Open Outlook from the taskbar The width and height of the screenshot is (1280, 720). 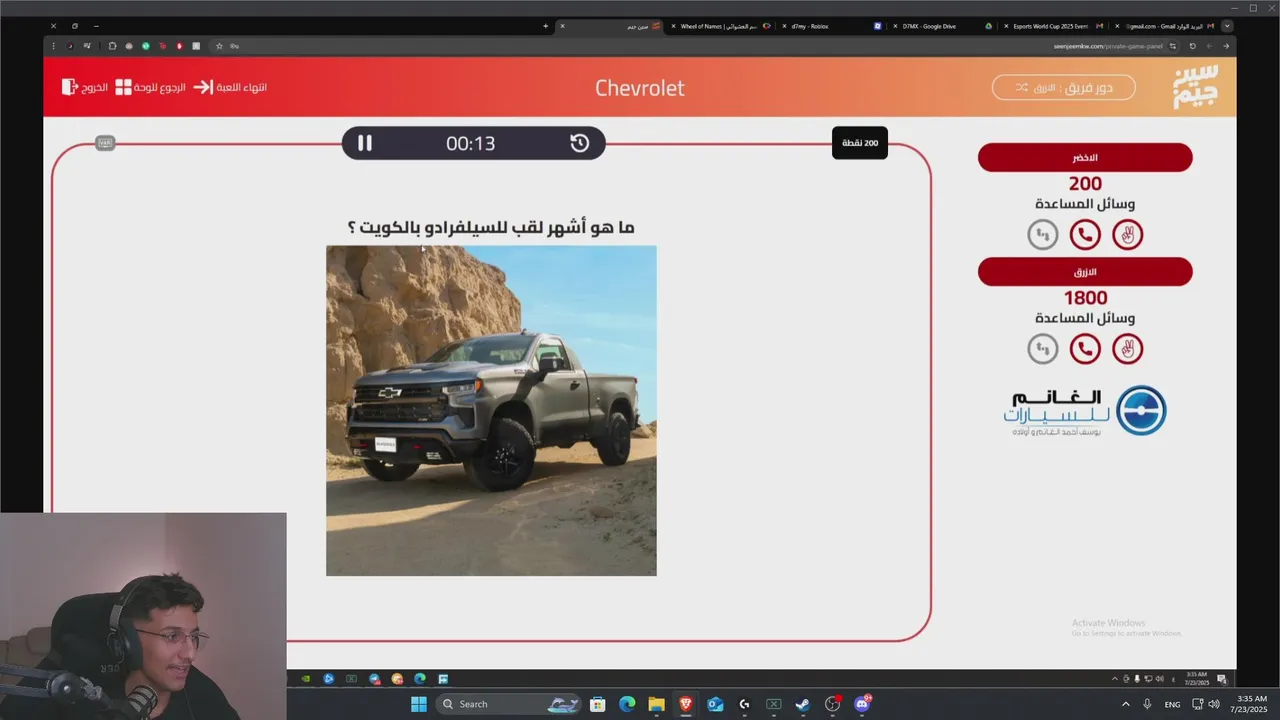[x=715, y=704]
